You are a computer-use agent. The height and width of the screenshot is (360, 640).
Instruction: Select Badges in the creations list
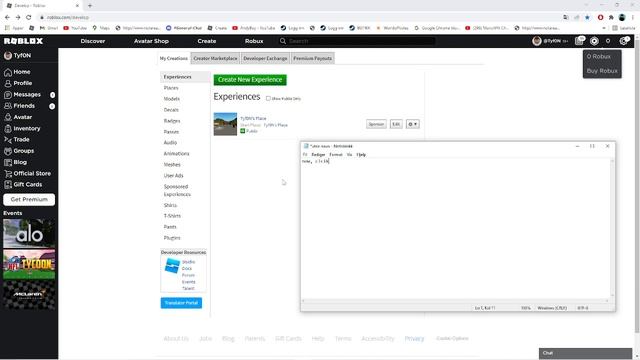pos(172,121)
